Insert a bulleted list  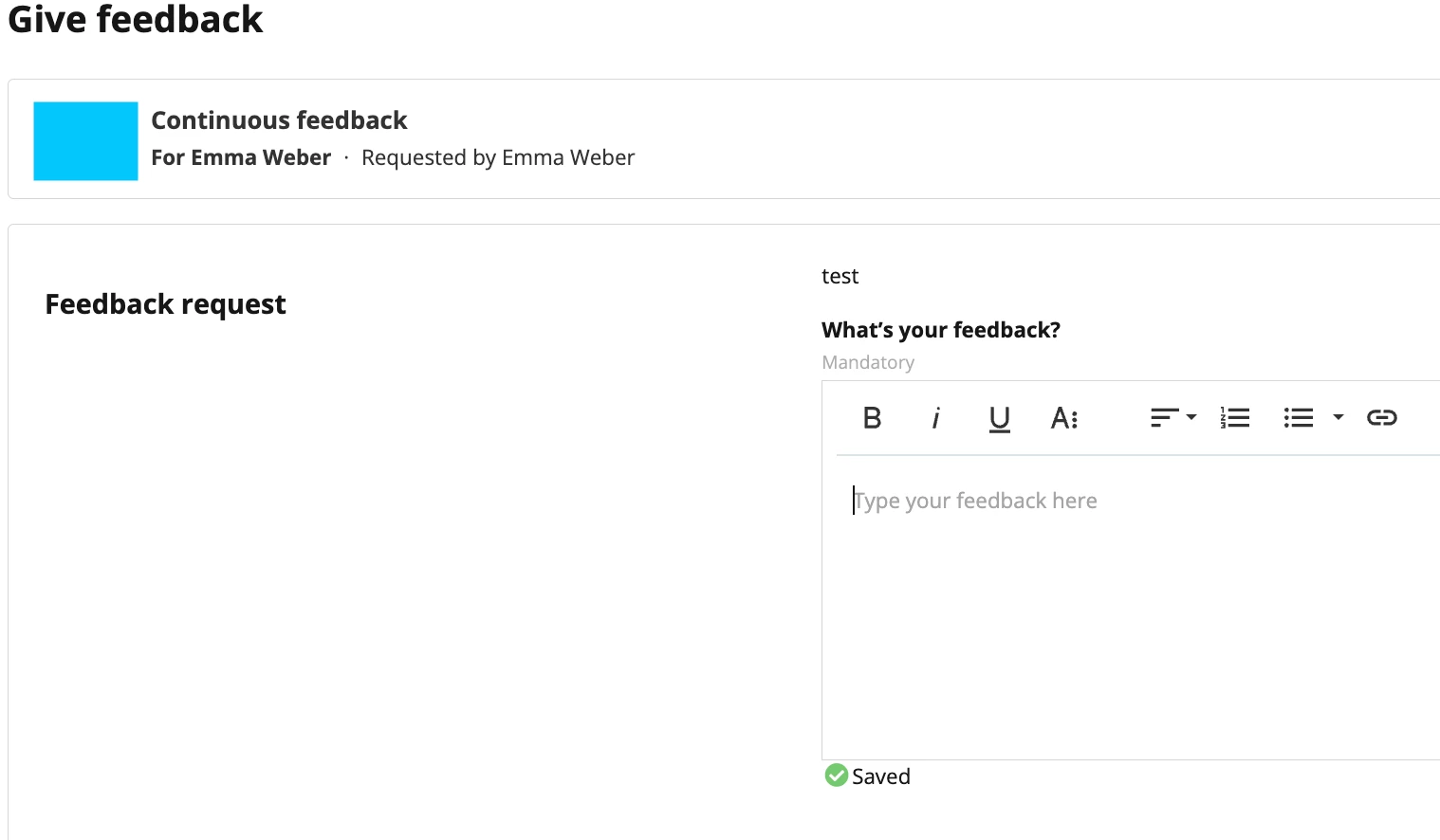pyautogui.click(x=1299, y=418)
